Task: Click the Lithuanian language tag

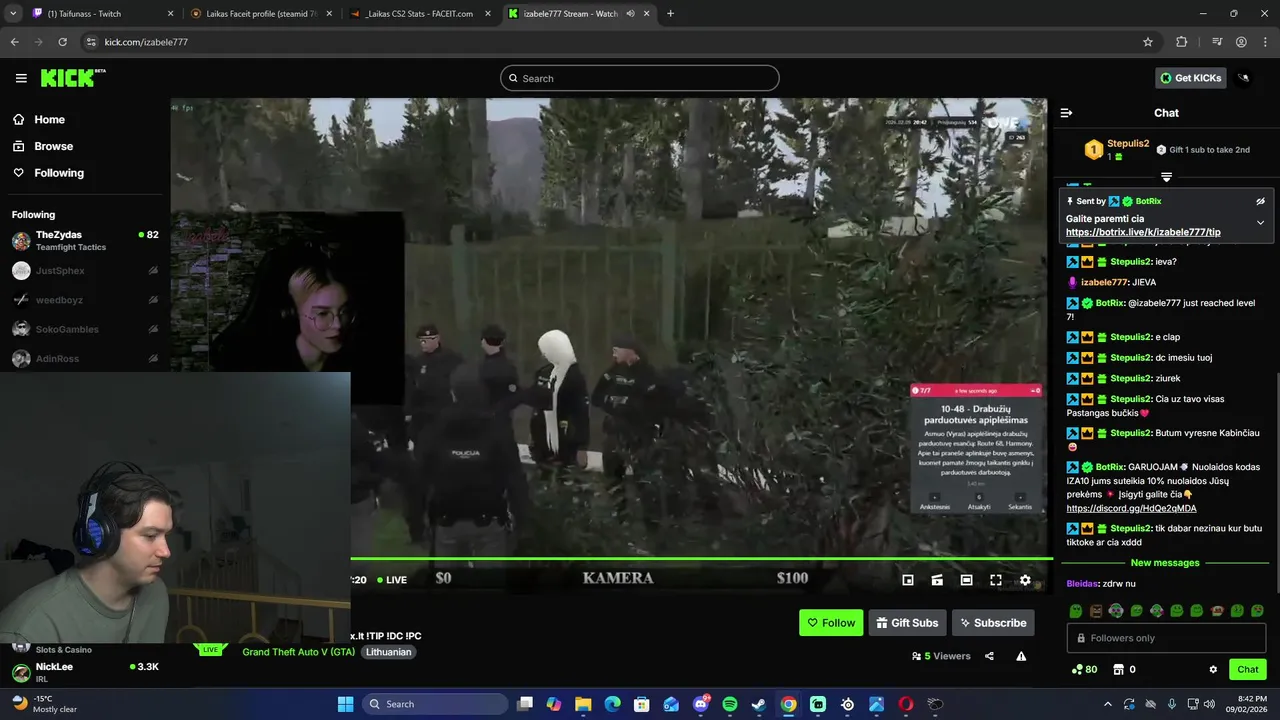Action: coord(388,652)
